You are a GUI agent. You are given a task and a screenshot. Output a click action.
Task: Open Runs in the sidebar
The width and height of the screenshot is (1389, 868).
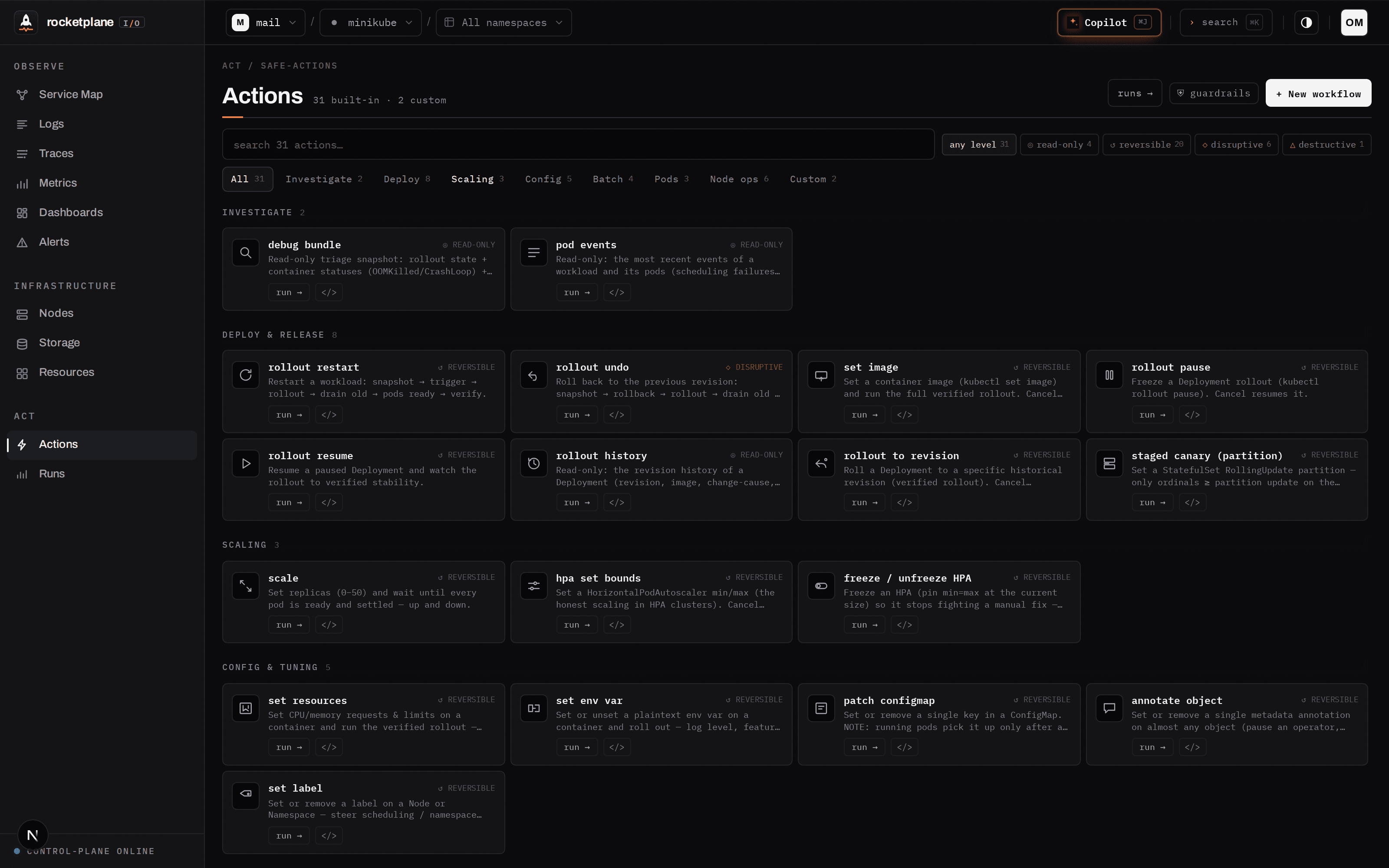(x=102, y=474)
